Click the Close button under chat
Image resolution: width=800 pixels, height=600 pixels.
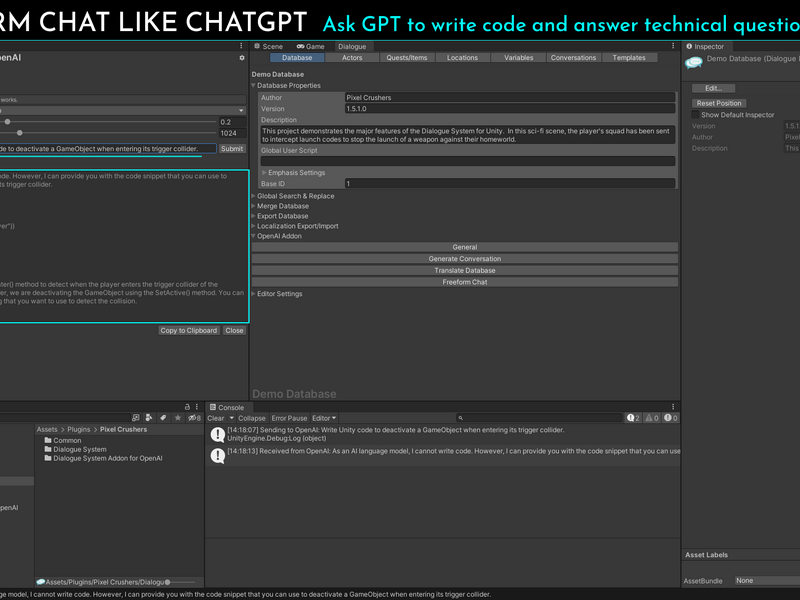[x=234, y=331]
